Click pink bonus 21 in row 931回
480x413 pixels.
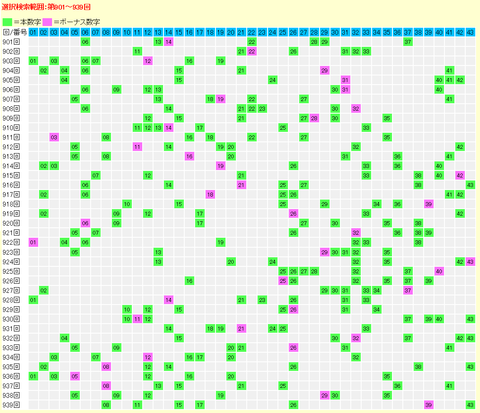coord(241,329)
